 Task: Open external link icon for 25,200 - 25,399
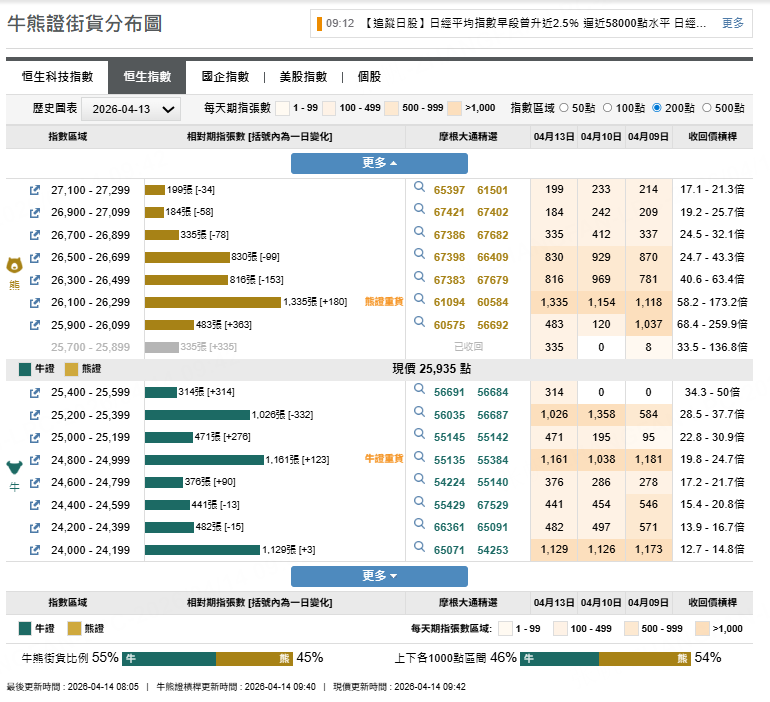tap(35, 415)
